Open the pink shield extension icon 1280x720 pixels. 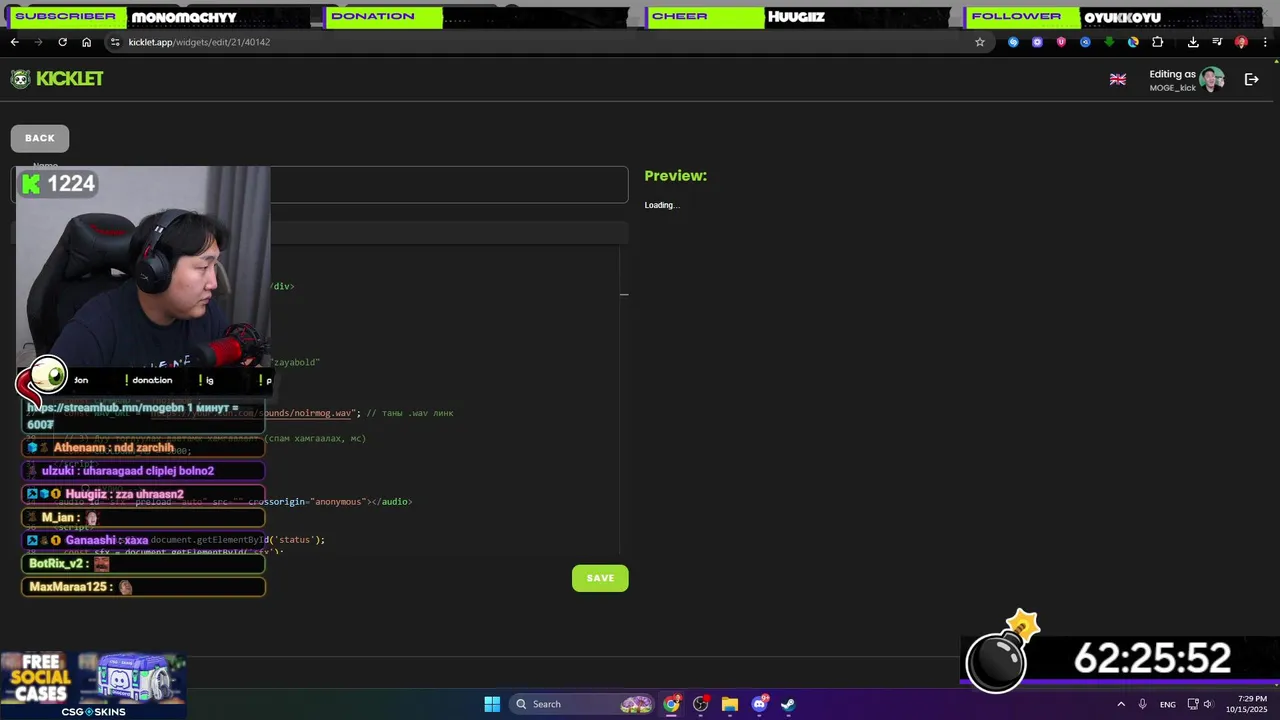(1061, 42)
